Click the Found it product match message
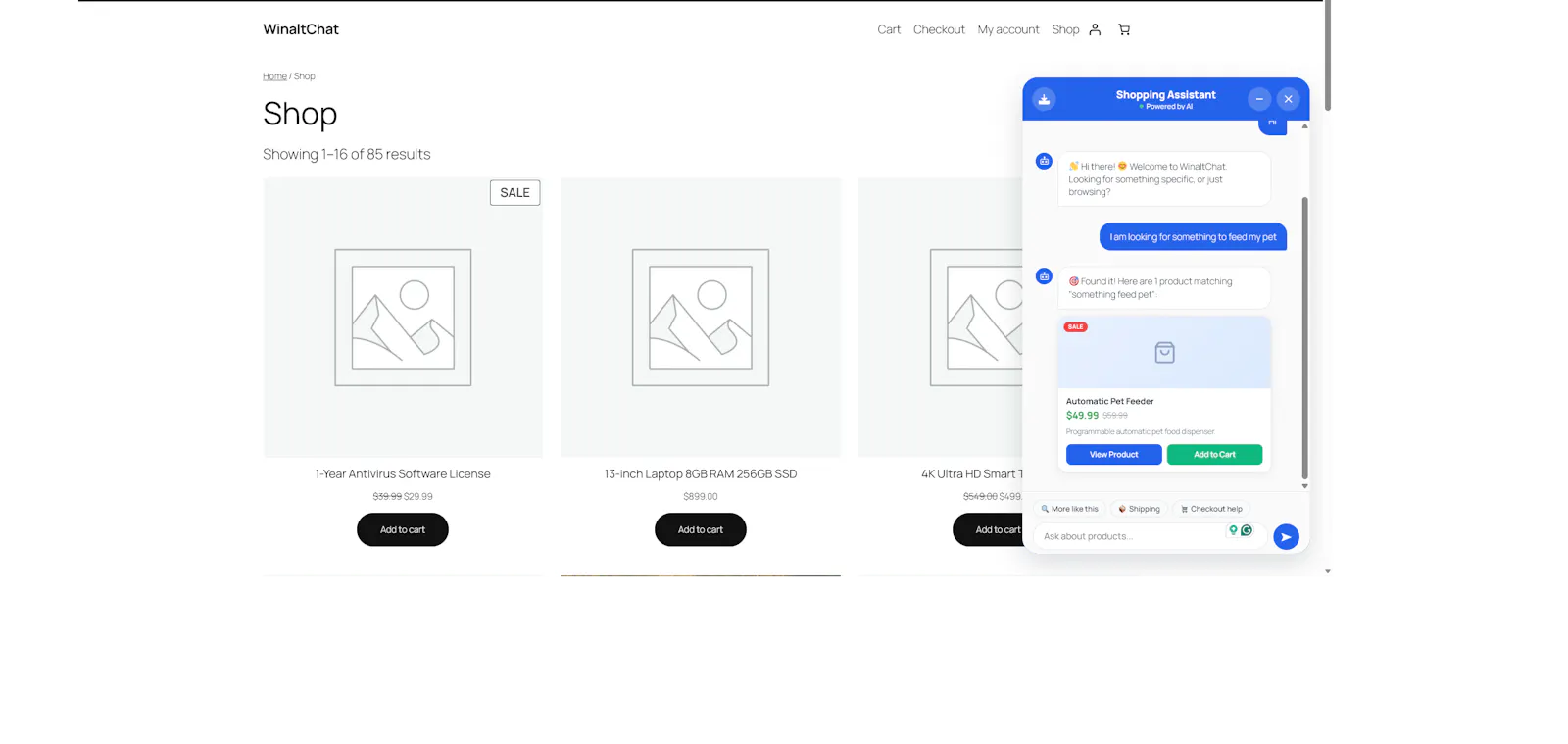 (1164, 288)
